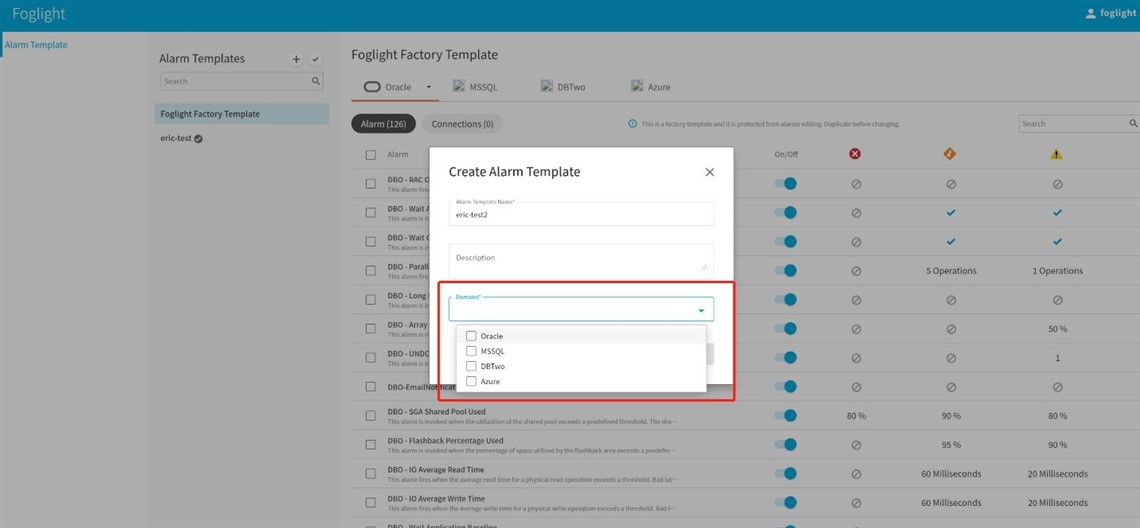This screenshot has height=528, width=1140.
Task: Click the Oracle database icon tab
Action: tap(372, 87)
